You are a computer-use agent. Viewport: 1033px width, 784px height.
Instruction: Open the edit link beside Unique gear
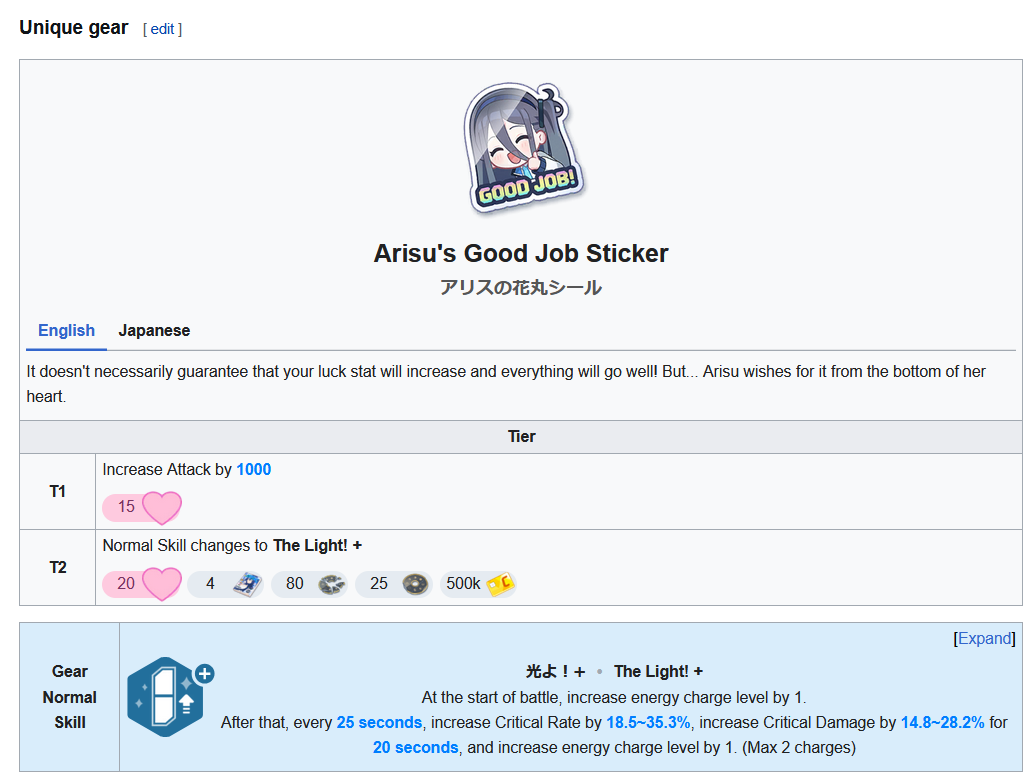pyautogui.click(x=162, y=29)
